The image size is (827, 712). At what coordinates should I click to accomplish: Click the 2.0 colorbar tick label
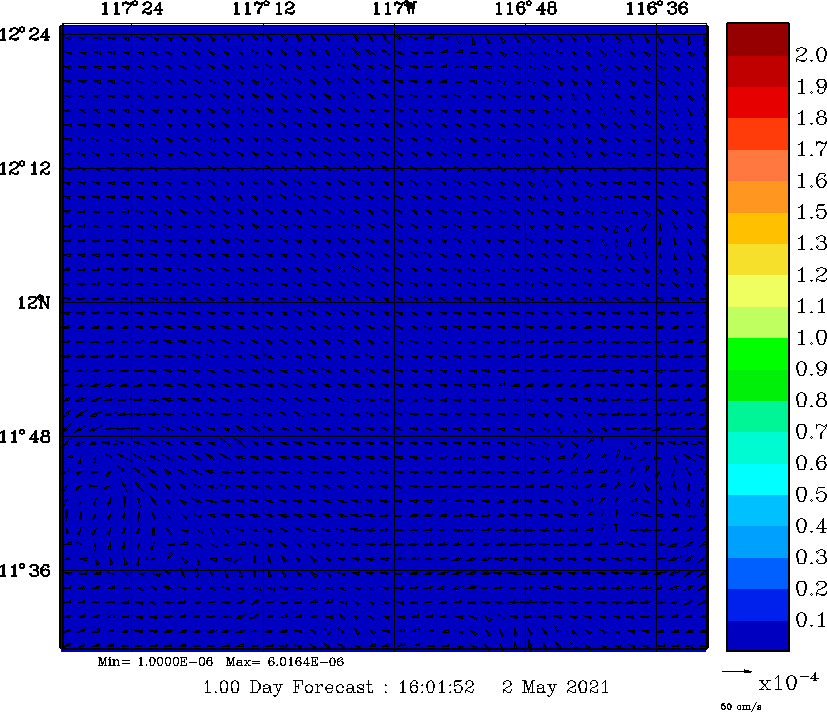(811, 55)
